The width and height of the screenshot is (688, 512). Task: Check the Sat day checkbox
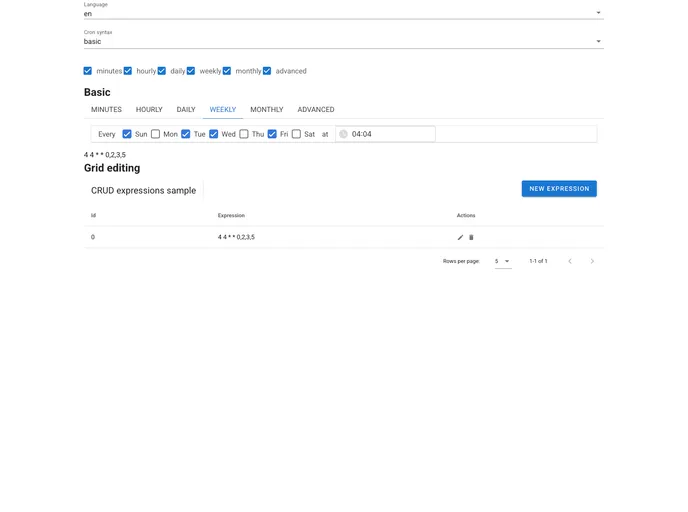tap(297, 134)
